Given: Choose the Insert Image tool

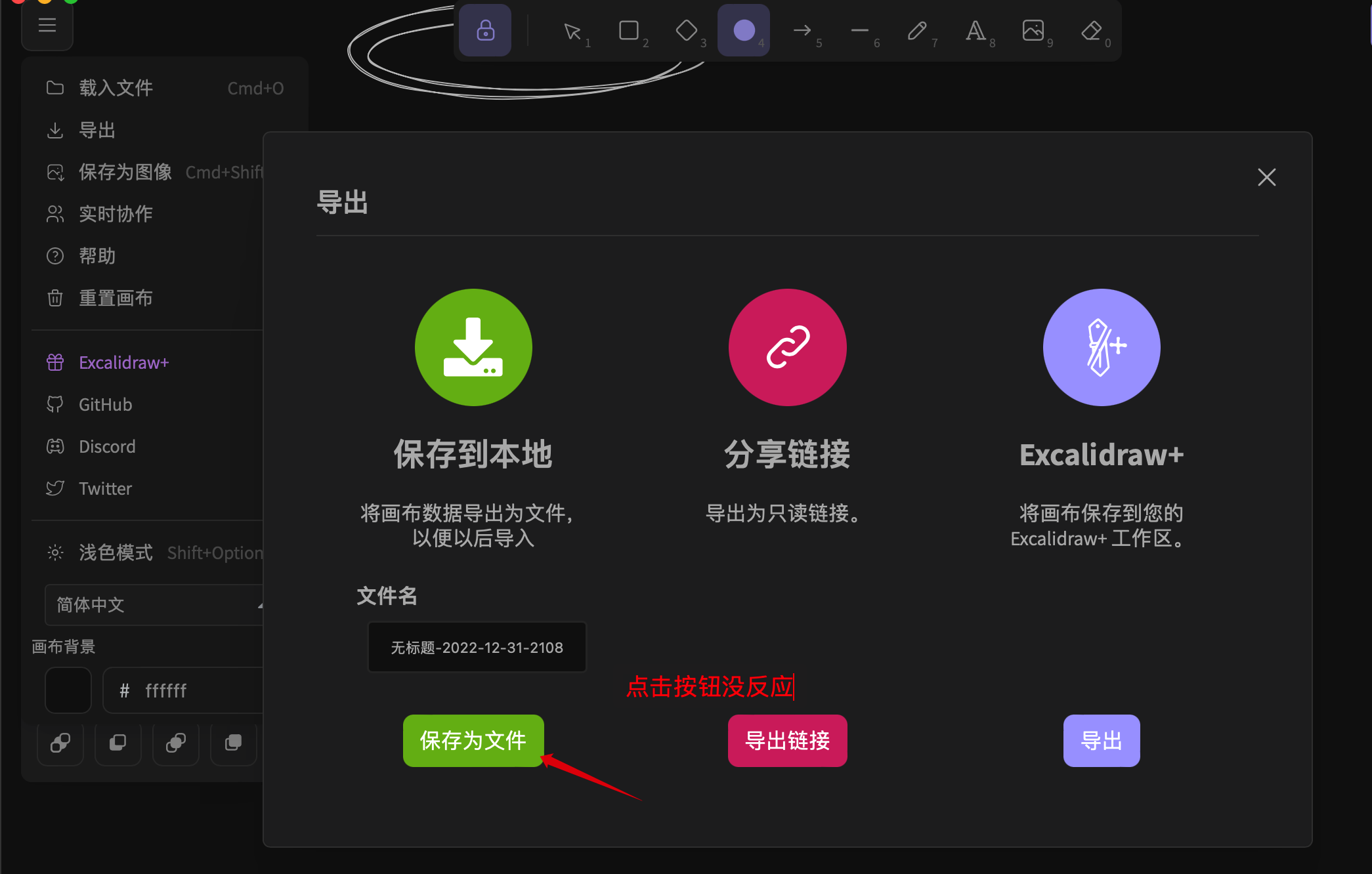Looking at the screenshot, I should click(1033, 31).
